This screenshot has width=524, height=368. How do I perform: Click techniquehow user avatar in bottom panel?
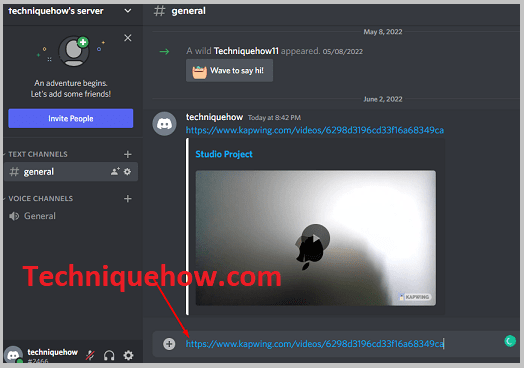13,355
